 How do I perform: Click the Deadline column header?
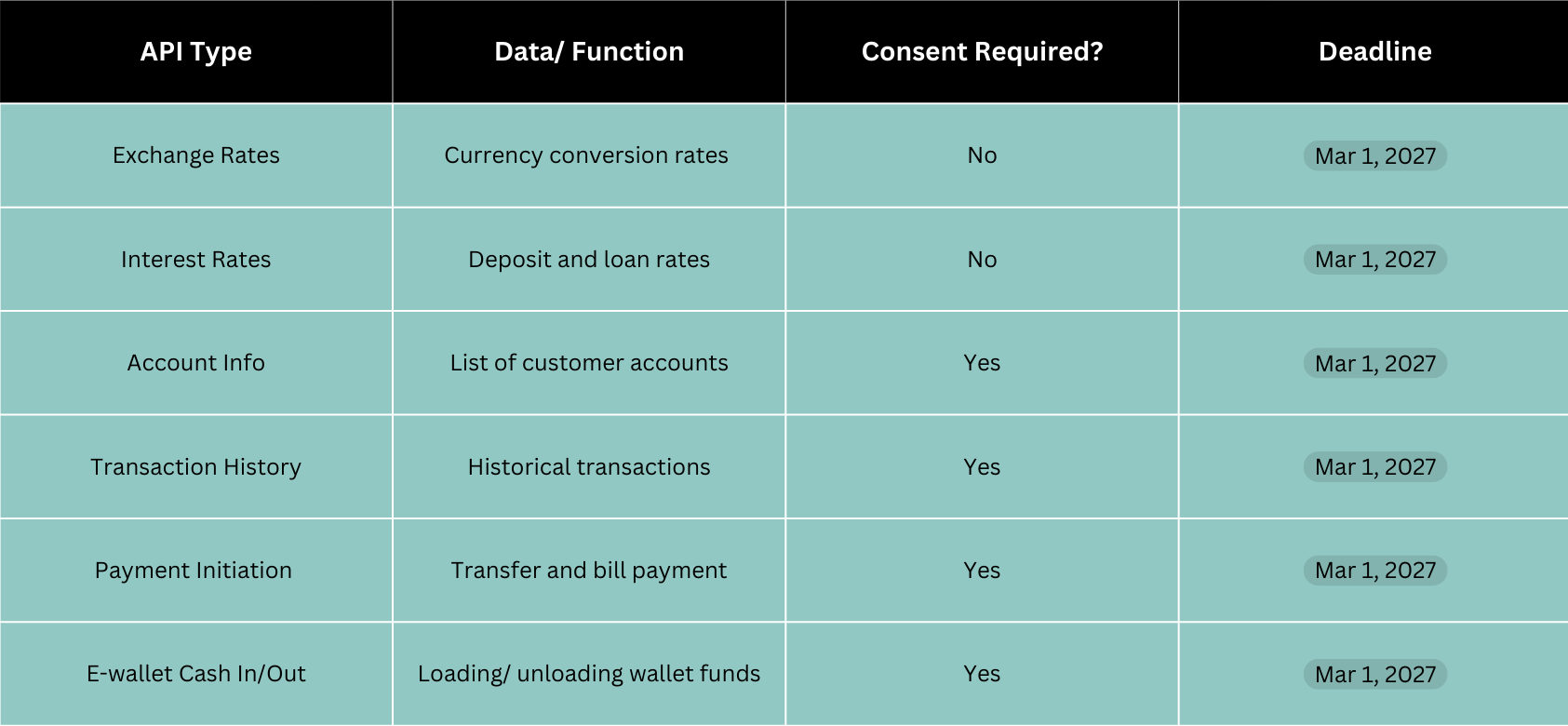point(1374,52)
